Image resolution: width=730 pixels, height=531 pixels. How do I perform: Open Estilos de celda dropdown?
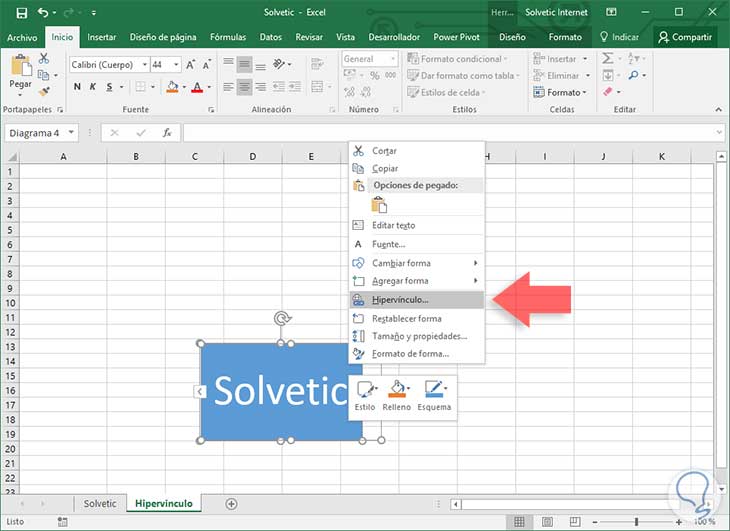(x=446, y=92)
